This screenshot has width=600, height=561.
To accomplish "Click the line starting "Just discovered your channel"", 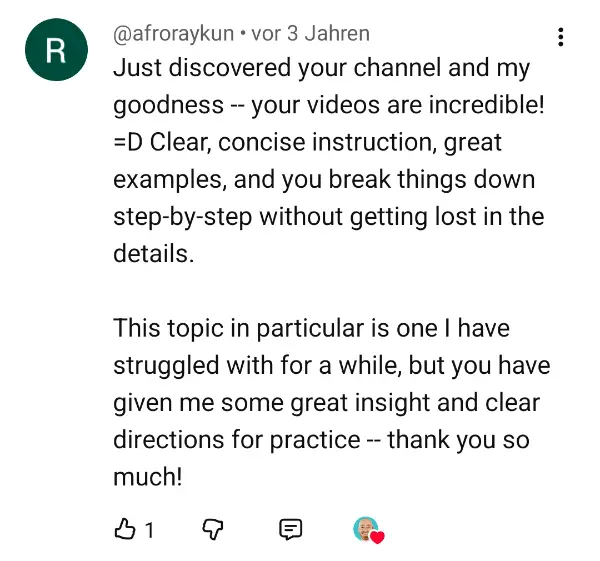I will pos(320,69).
